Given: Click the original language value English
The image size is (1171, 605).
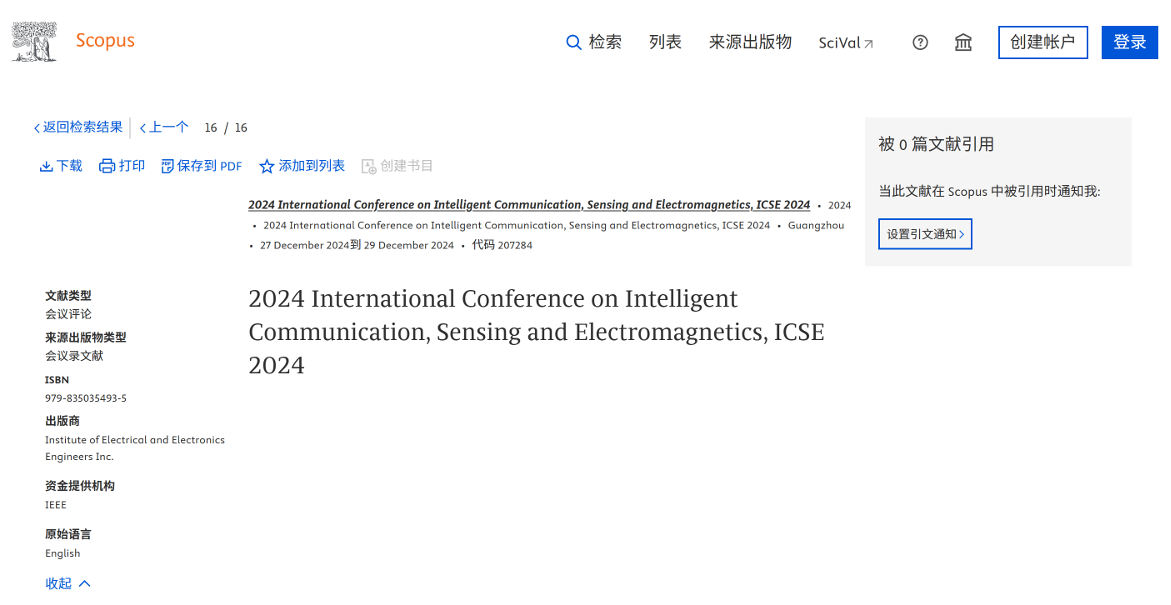Looking at the screenshot, I should tap(62, 553).
